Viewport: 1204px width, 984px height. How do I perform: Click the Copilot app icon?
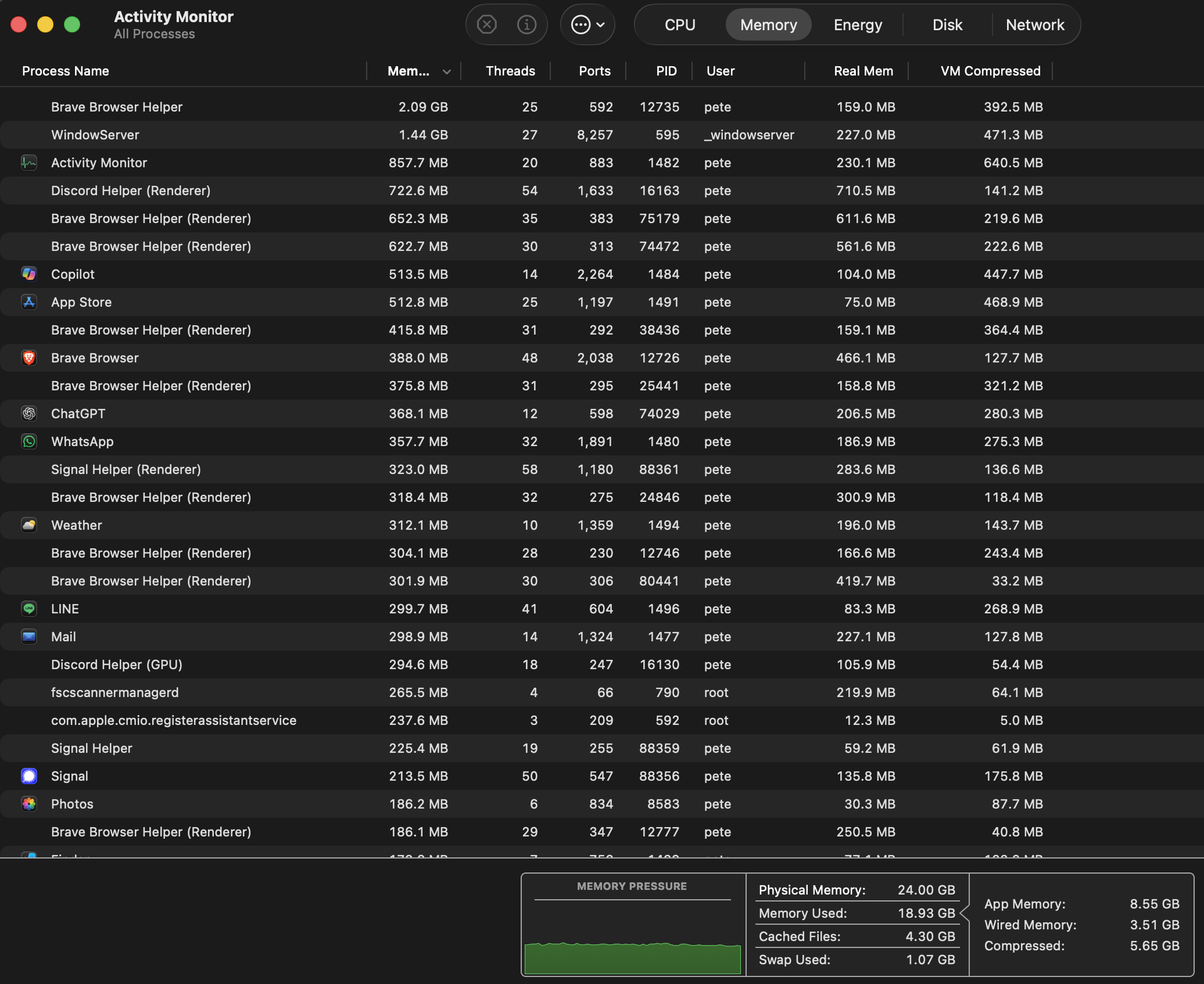(29, 274)
